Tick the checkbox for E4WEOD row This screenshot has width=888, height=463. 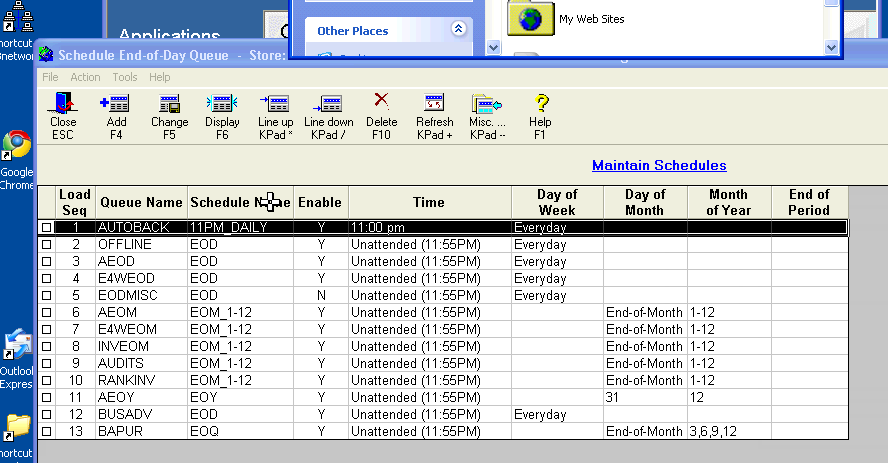[46, 278]
